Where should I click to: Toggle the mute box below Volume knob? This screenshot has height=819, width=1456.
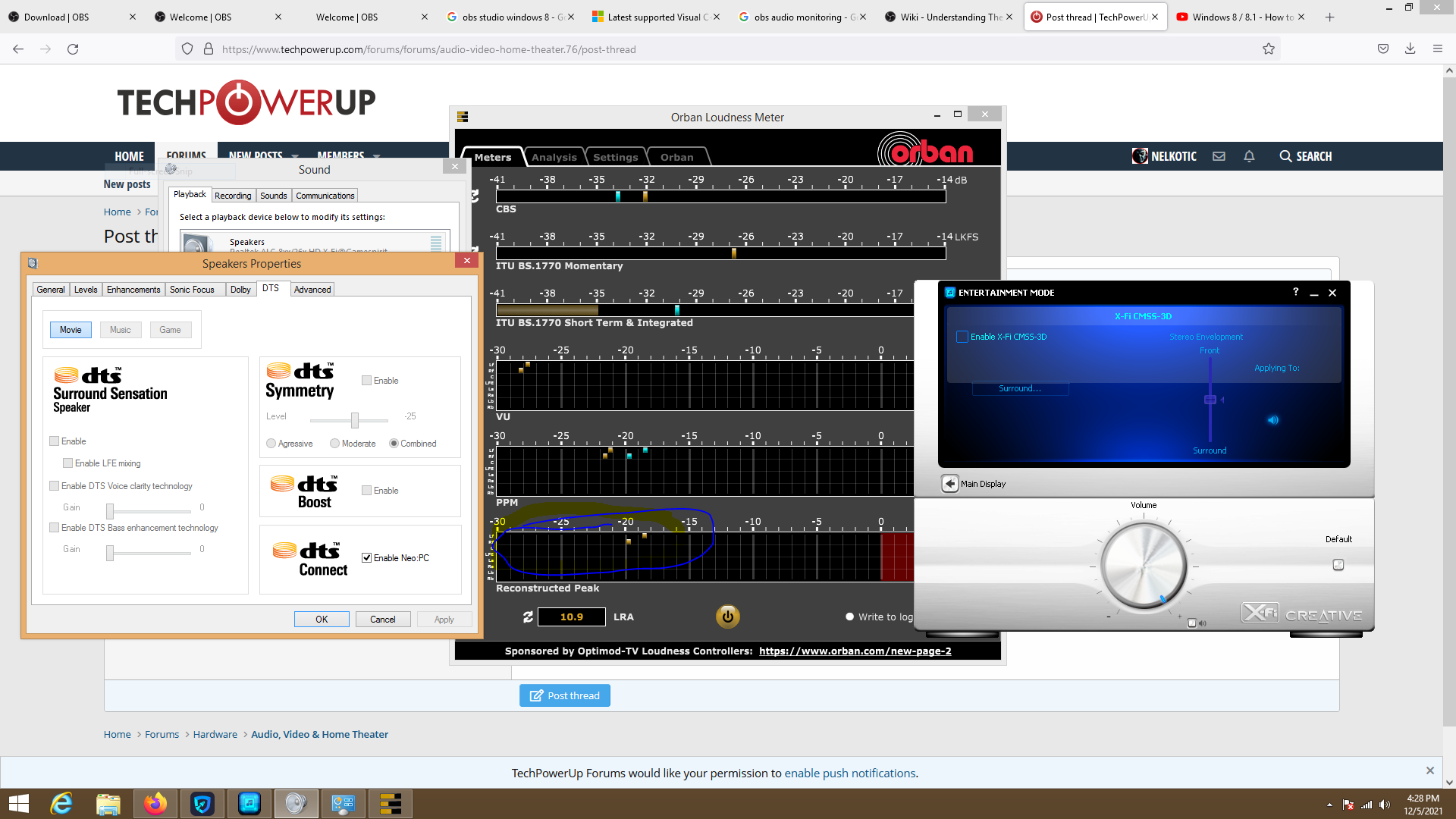pyautogui.click(x=1191, y=623)
